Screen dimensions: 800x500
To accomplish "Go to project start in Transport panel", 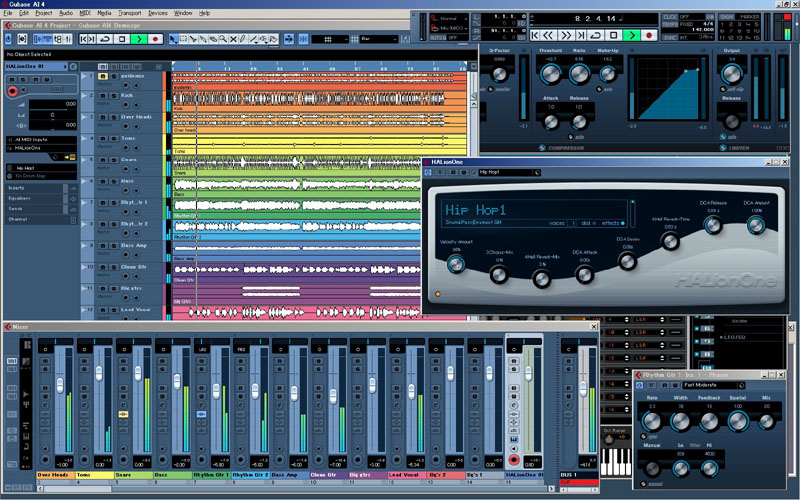I will [x=535, y=35].
